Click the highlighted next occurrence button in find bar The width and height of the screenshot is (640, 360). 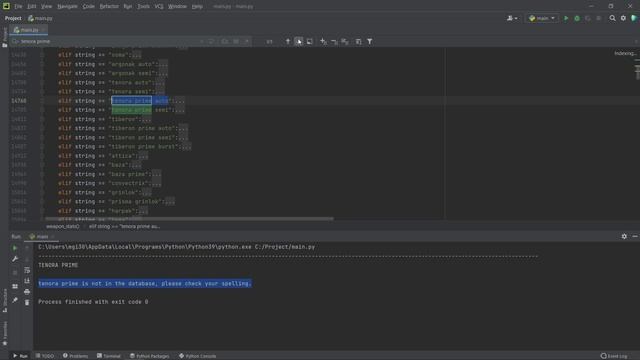(299, 41)
